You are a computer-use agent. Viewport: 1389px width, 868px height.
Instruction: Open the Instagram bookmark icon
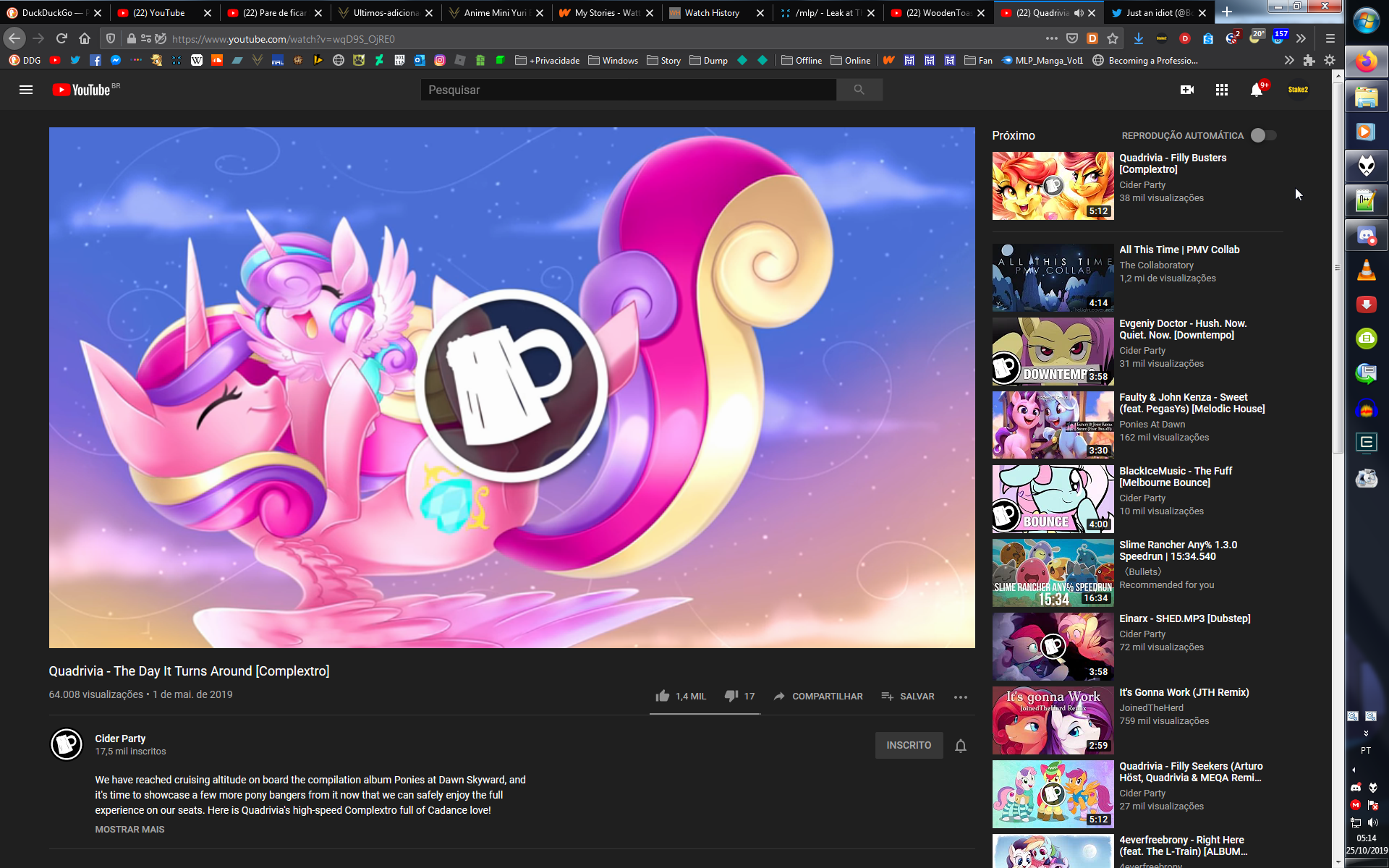[x=439, y=61]
